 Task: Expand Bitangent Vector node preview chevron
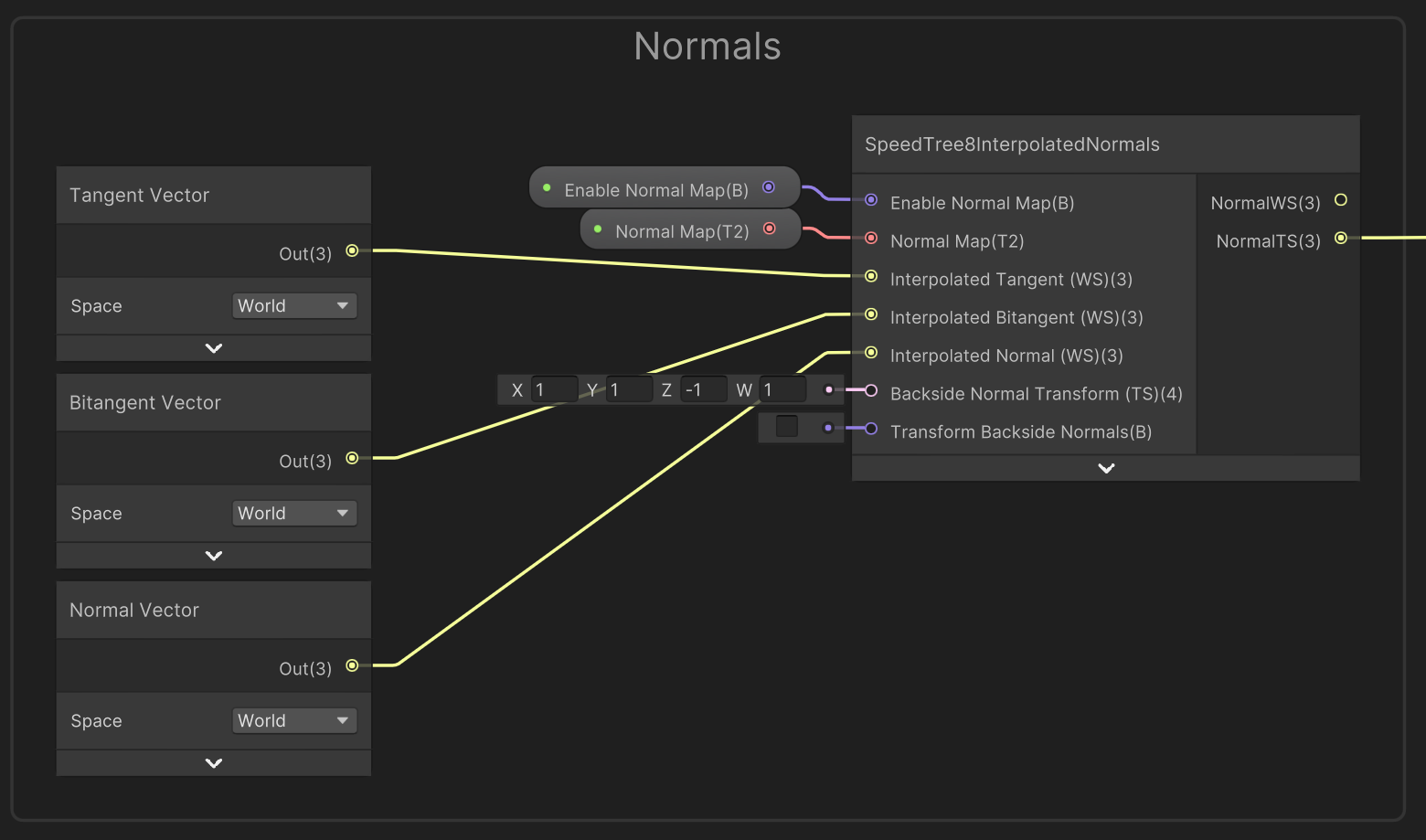point(214,556)
